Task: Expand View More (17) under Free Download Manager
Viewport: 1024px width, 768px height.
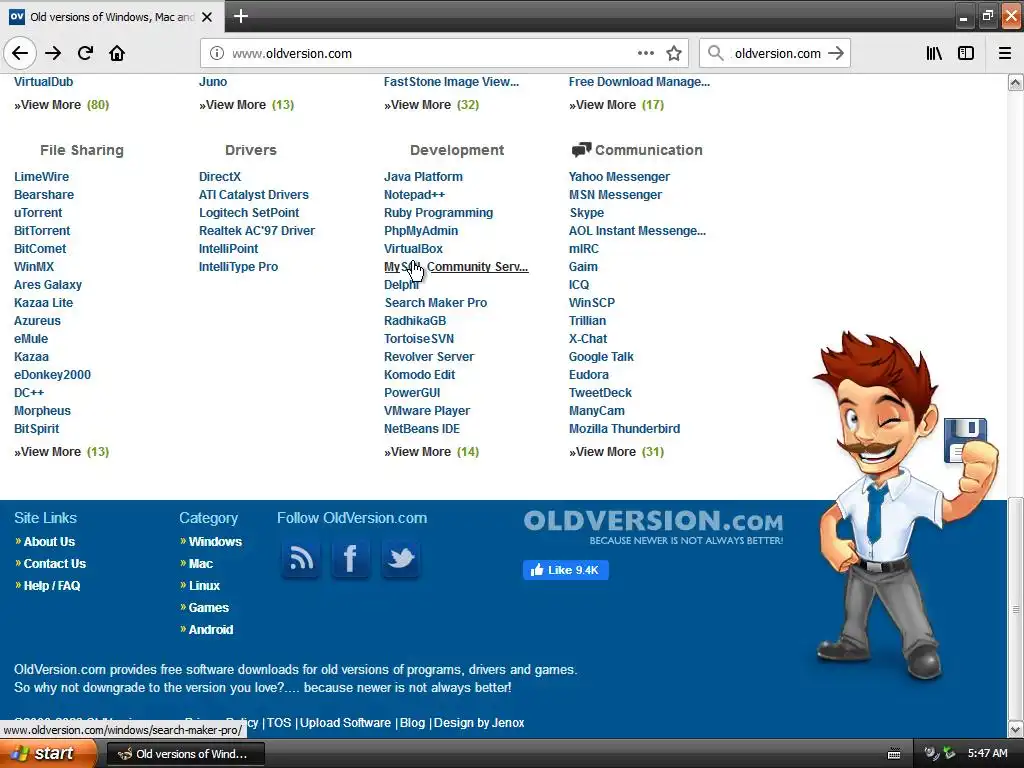Action: 616,105
